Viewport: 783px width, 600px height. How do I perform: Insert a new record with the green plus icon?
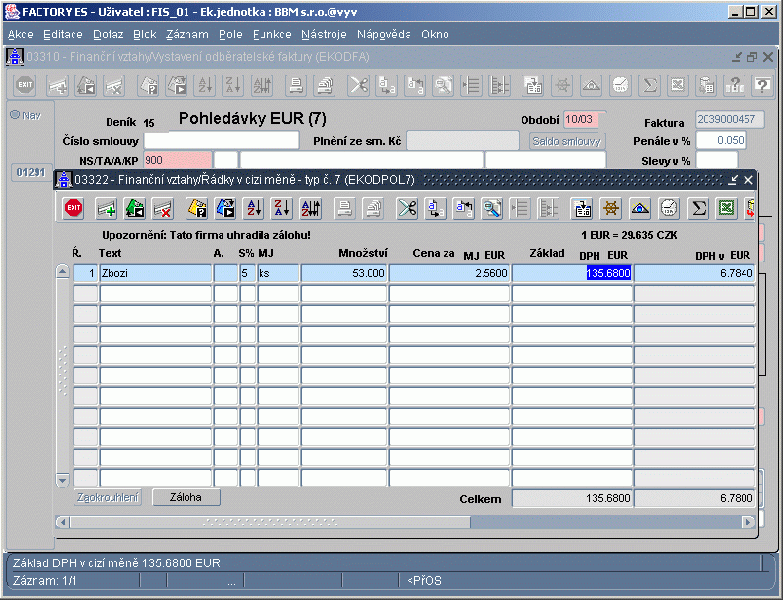pos(106,208)
